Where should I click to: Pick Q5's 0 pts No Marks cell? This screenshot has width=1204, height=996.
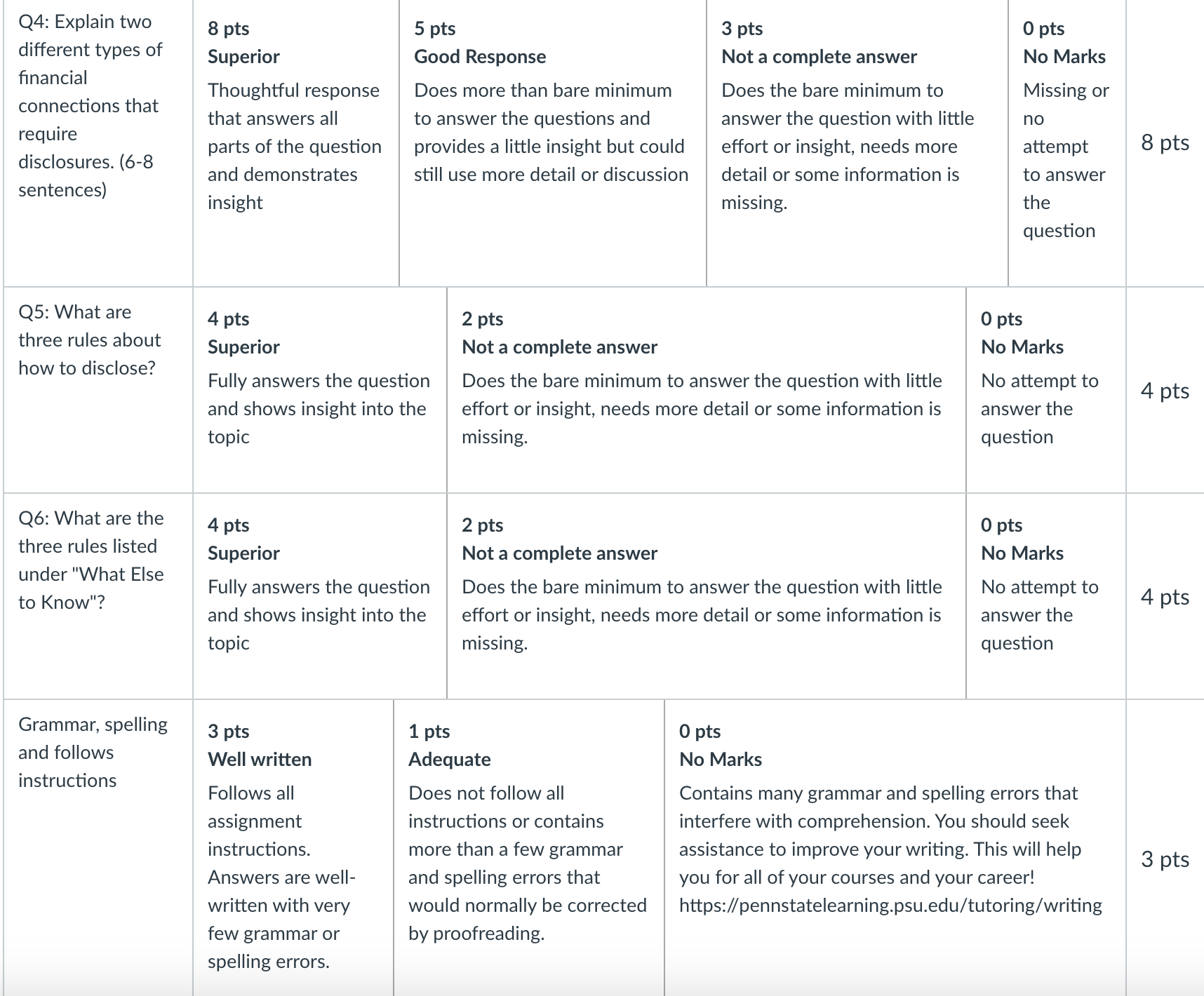pos(1046,390)
